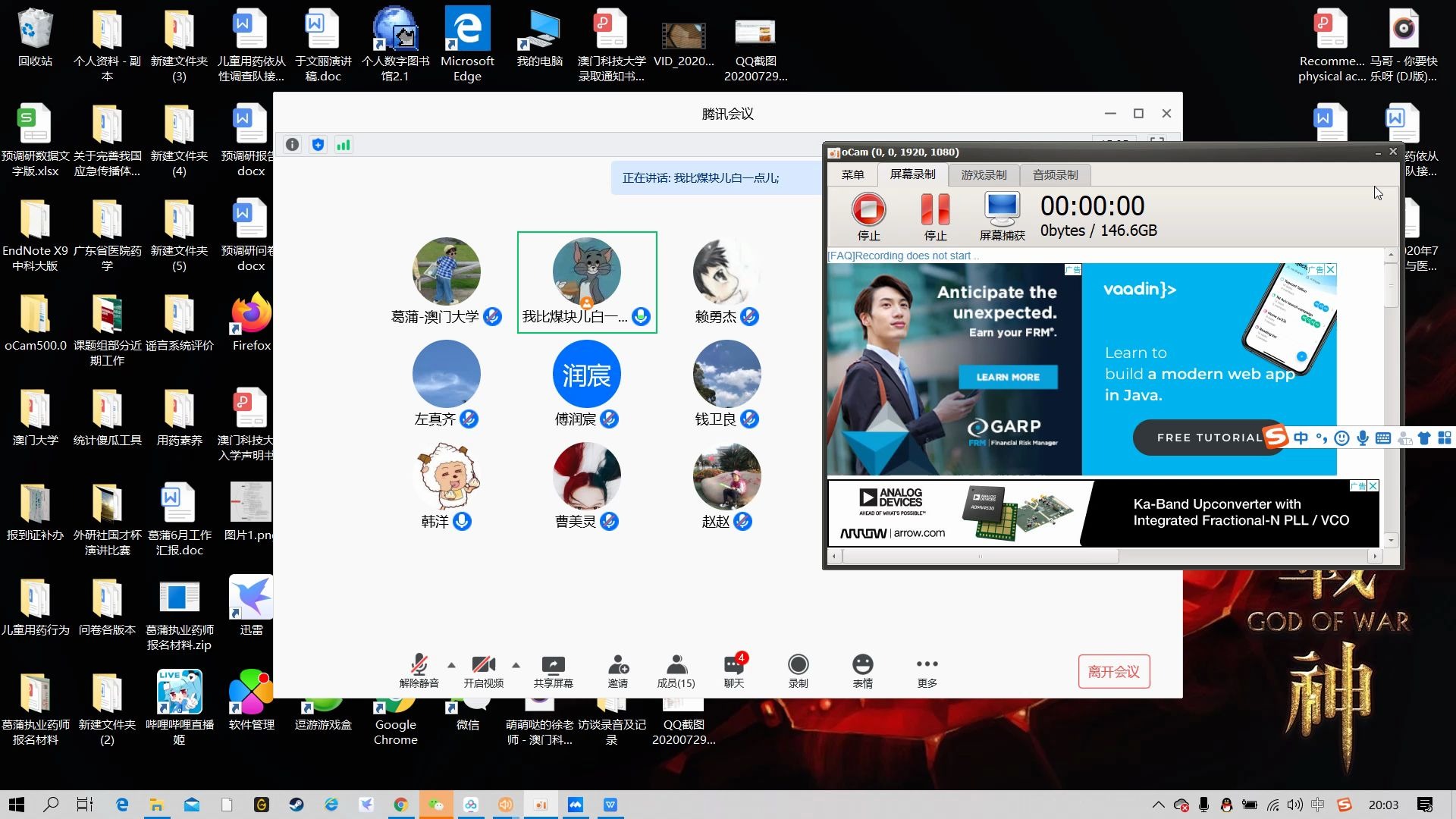The width and height of the screenshot is (1456, 819).
Task: Open Windows Start menu
Action: click(x=17, y=805)
